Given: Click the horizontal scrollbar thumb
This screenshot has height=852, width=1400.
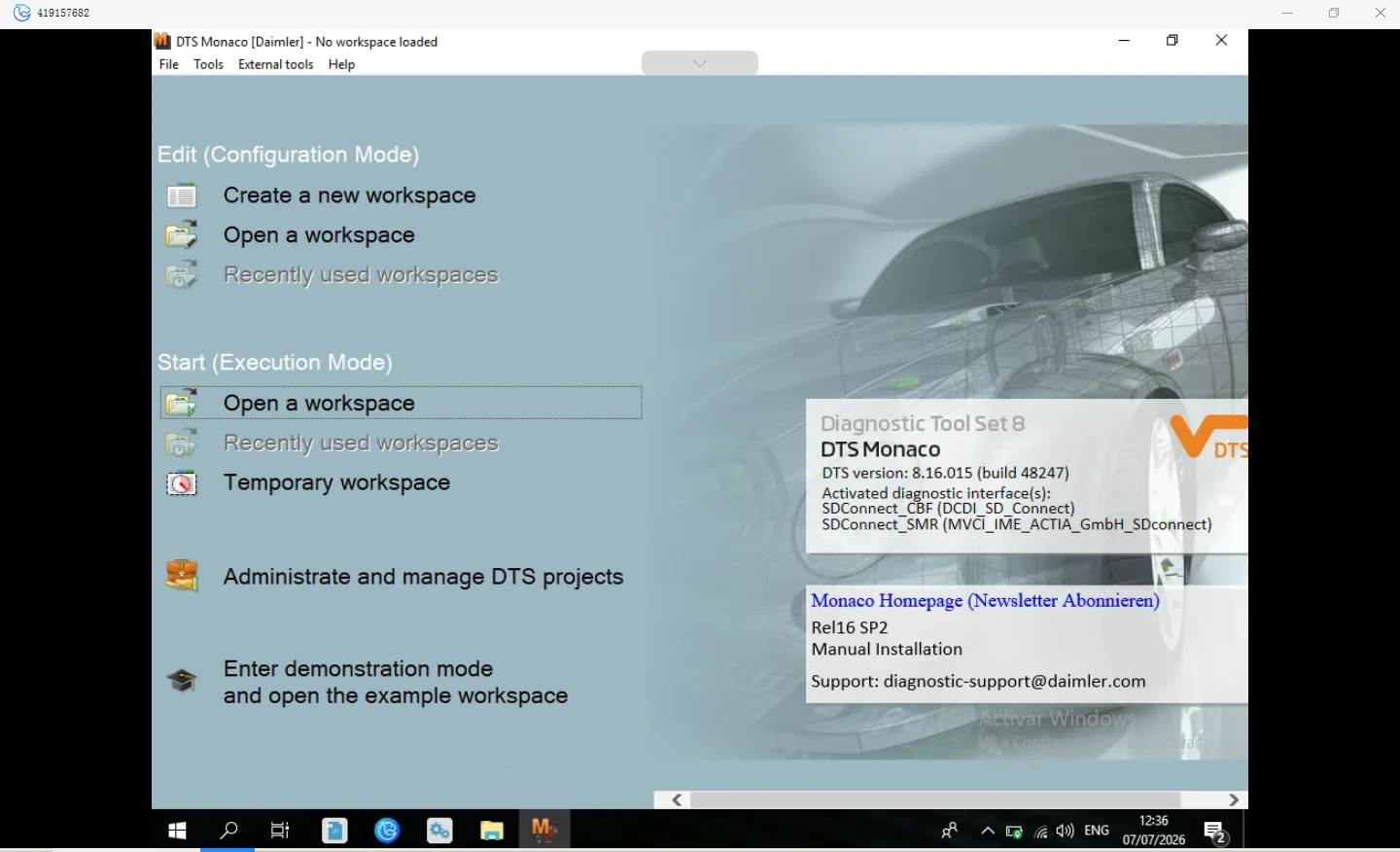Looking at the screenshot, I should pos(935,799).
